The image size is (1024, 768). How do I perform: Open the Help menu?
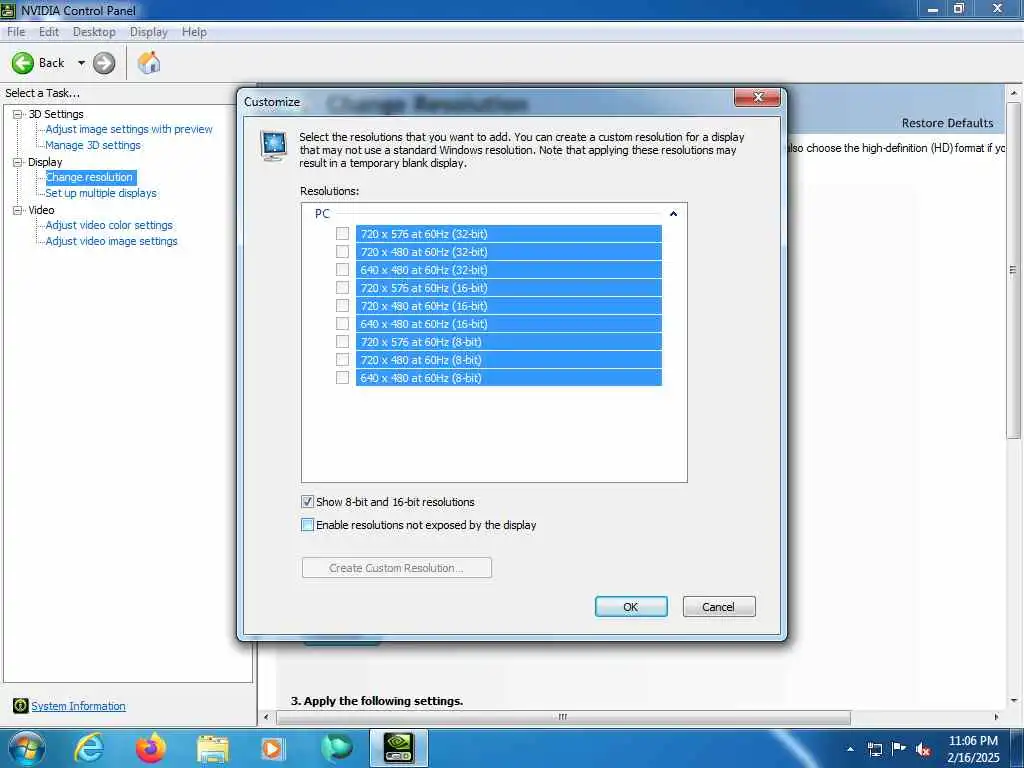coord(194,31)
